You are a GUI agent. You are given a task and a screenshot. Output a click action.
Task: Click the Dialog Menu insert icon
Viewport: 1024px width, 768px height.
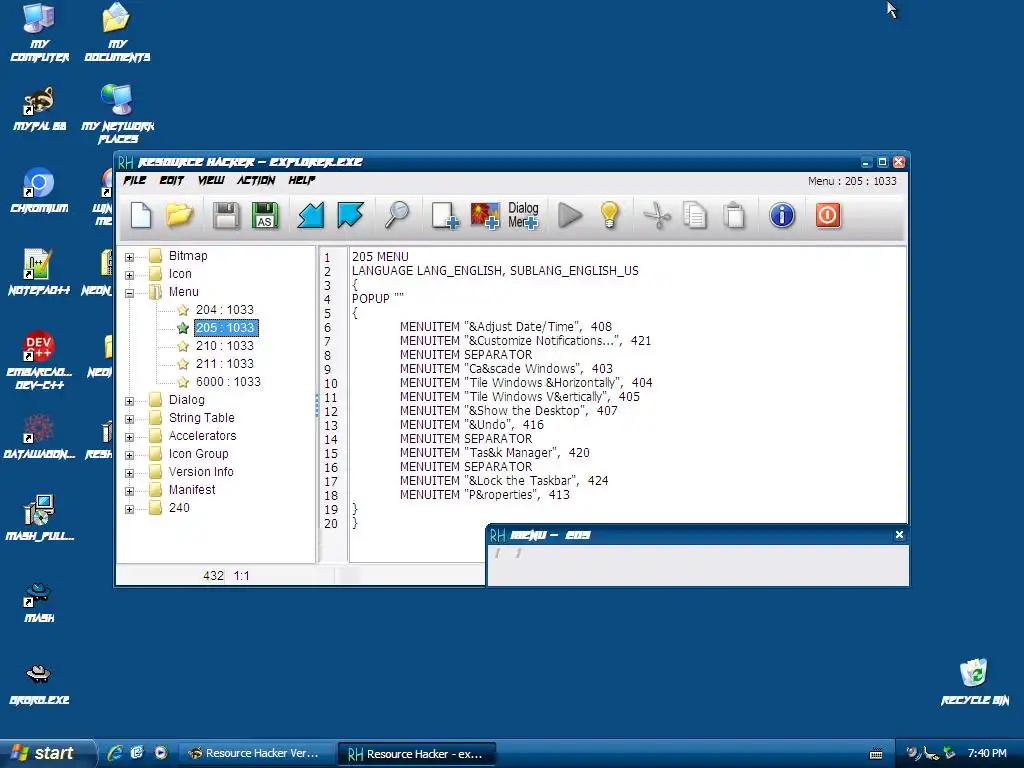pyautogui.click(x=523, y=216)
